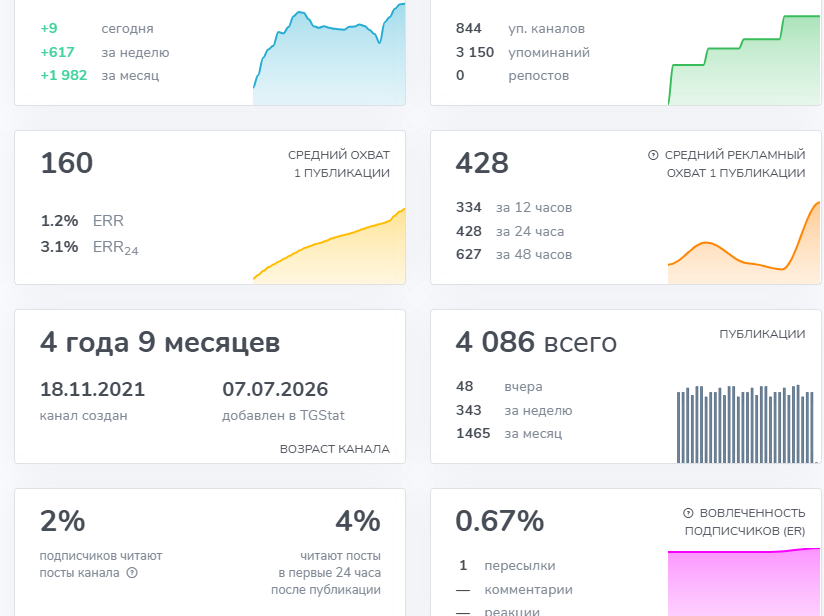
Task: Click 'подписчиков читают посты канала' text
Action: tap(101, 564)
